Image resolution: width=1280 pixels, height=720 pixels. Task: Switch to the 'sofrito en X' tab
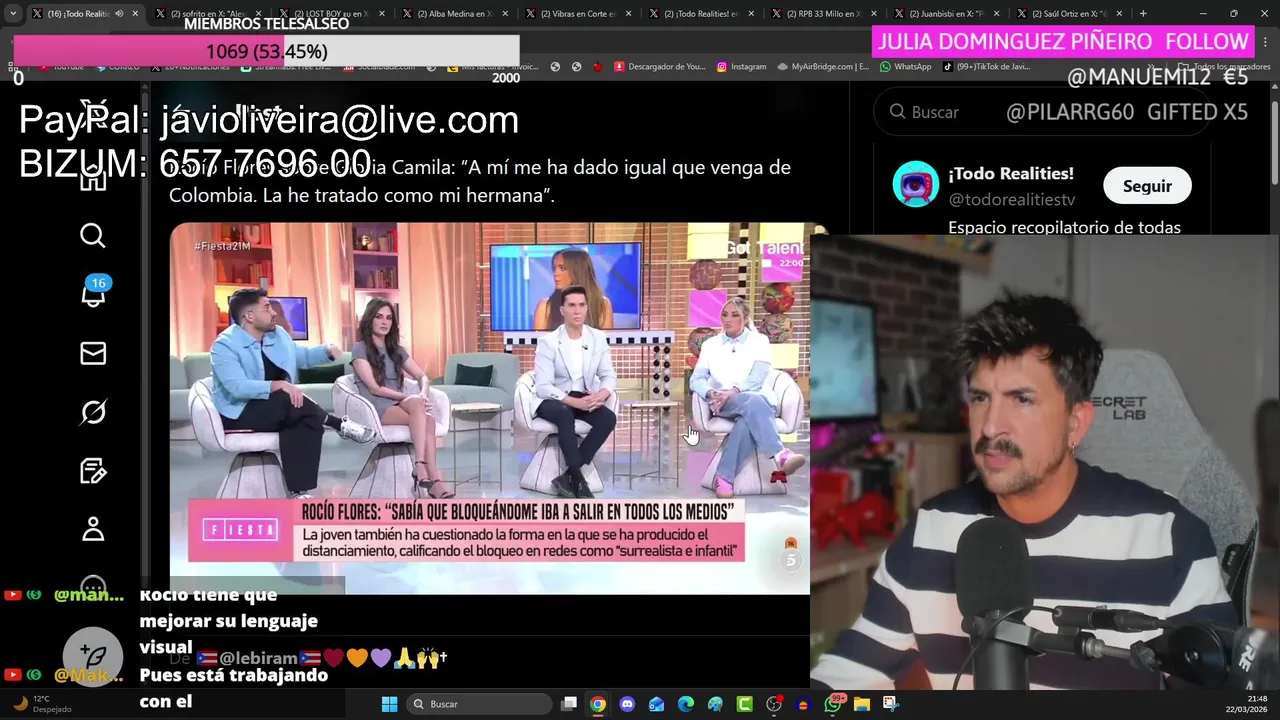208,14
